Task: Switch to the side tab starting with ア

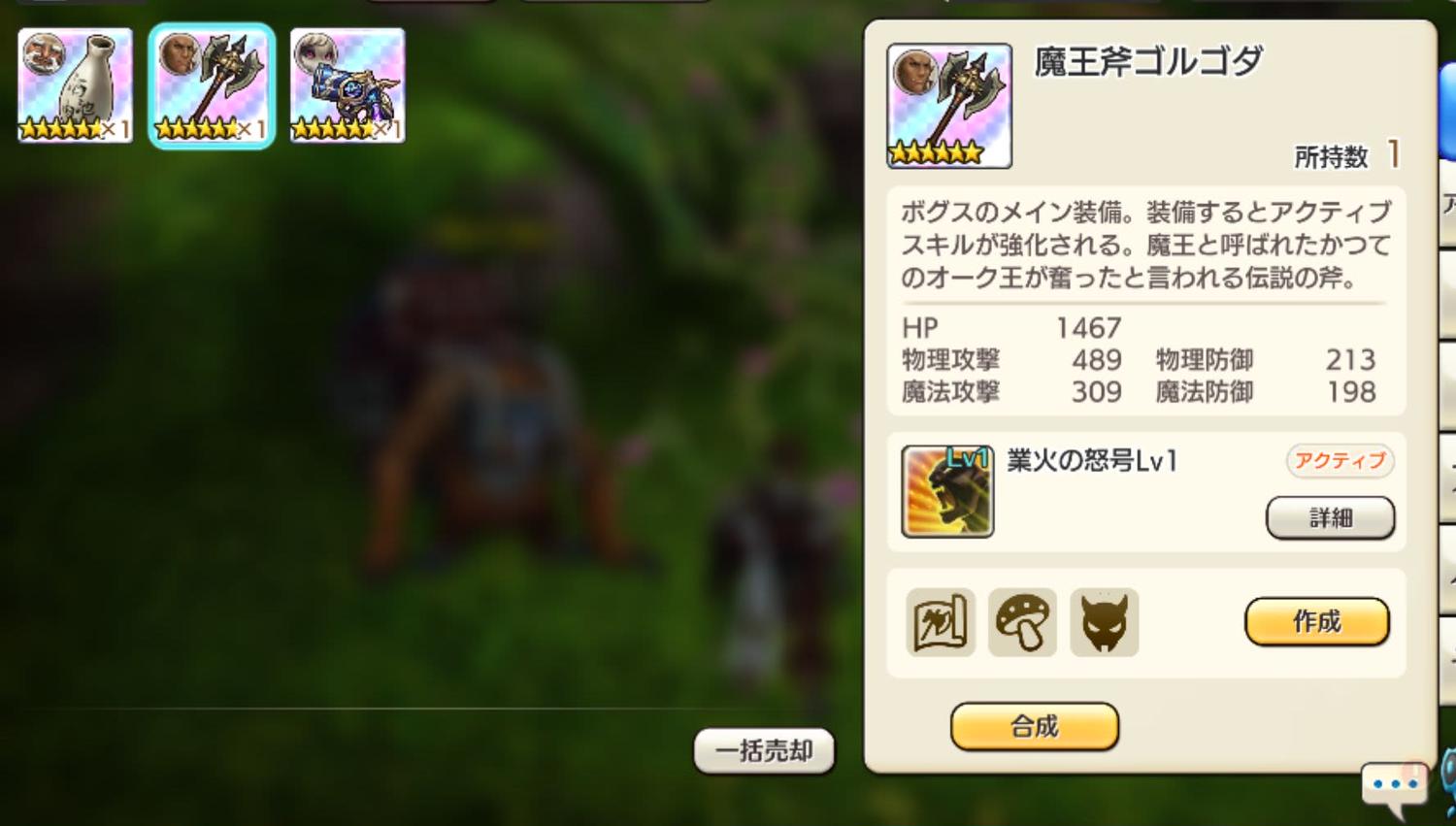Action: (x=1447, y=209)
